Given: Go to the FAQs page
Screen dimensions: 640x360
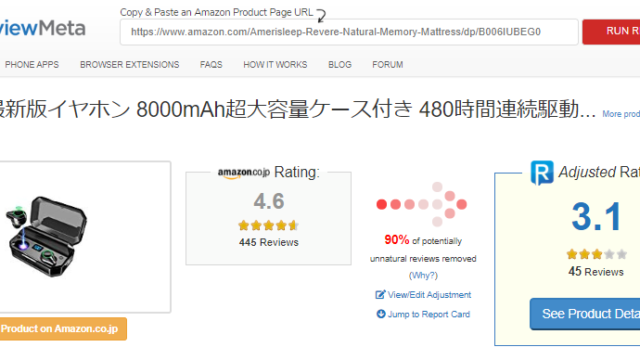Looking at the screenshot, I should [x=211, y=64].
